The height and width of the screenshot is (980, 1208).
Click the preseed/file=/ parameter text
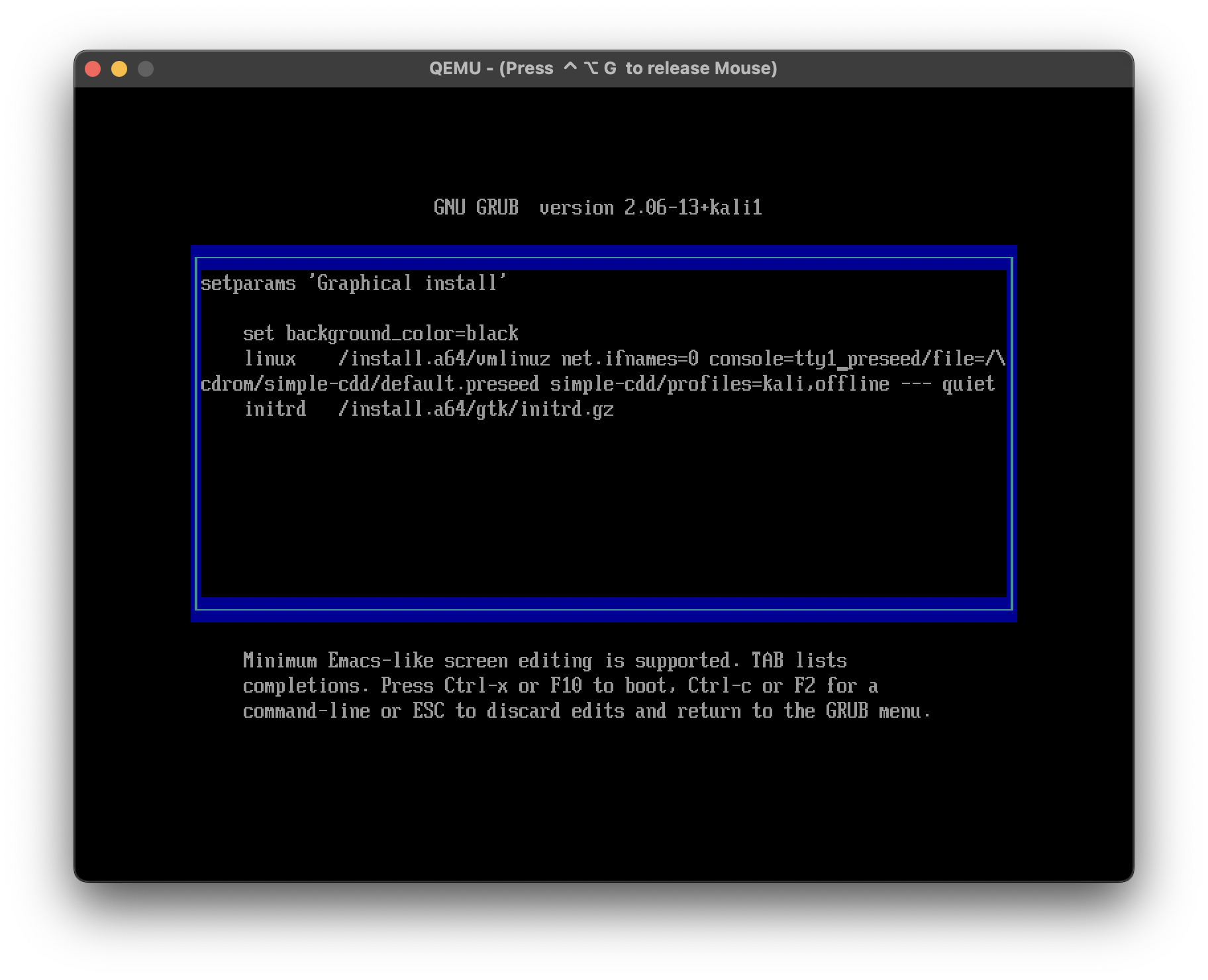pyautogui.click(x=921, y=359)
